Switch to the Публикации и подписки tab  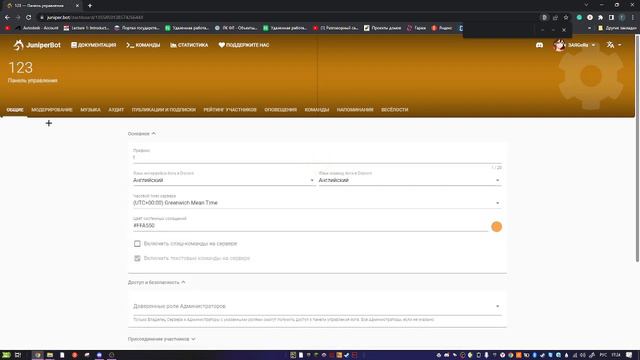point(164,110)
